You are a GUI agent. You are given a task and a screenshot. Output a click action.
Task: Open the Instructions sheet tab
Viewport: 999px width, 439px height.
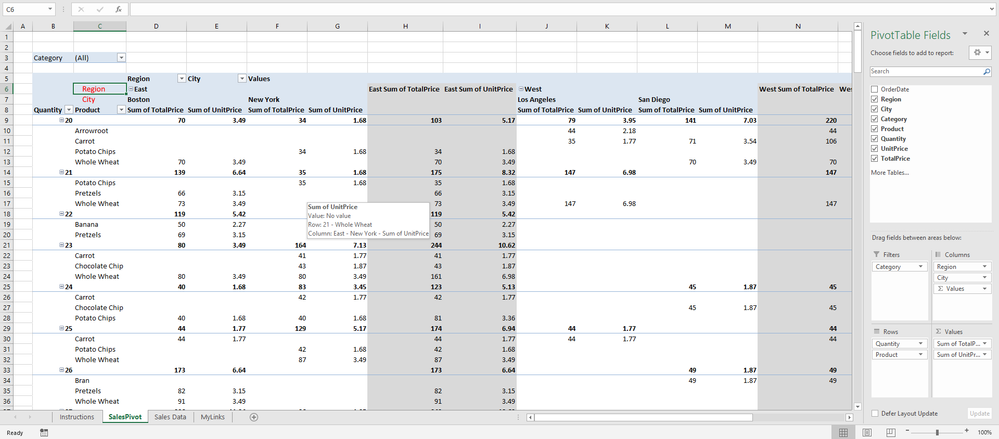pyautogui.click(x=76, y=417)
